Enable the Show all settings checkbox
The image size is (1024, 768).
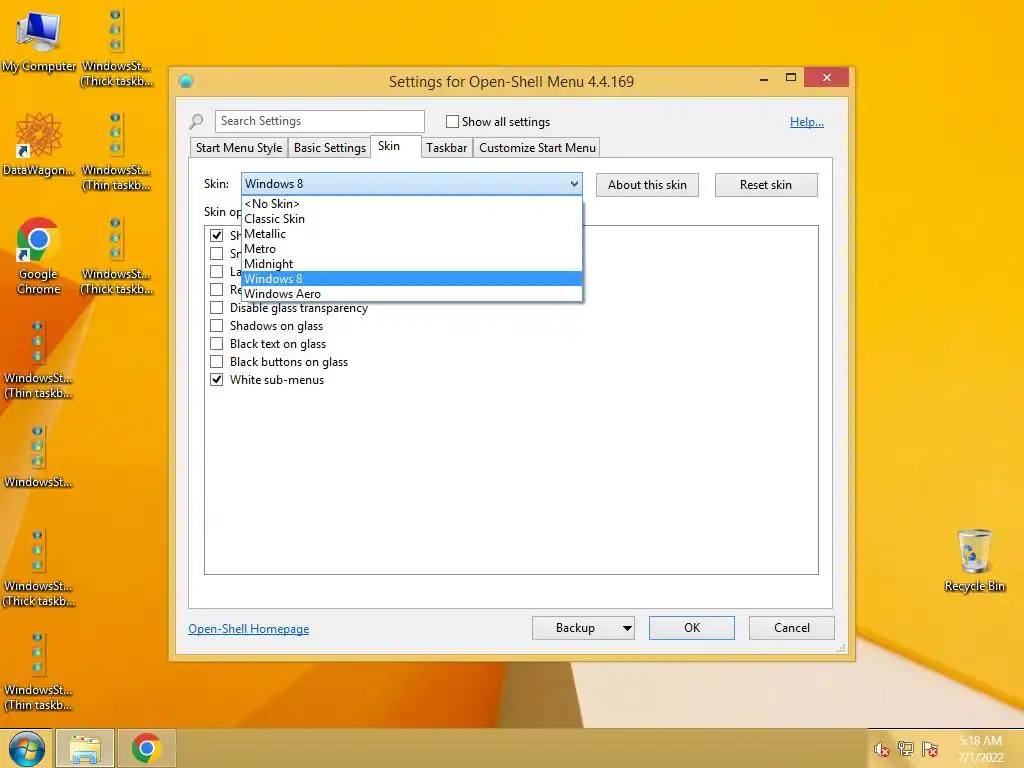click(x=452, y=121)
